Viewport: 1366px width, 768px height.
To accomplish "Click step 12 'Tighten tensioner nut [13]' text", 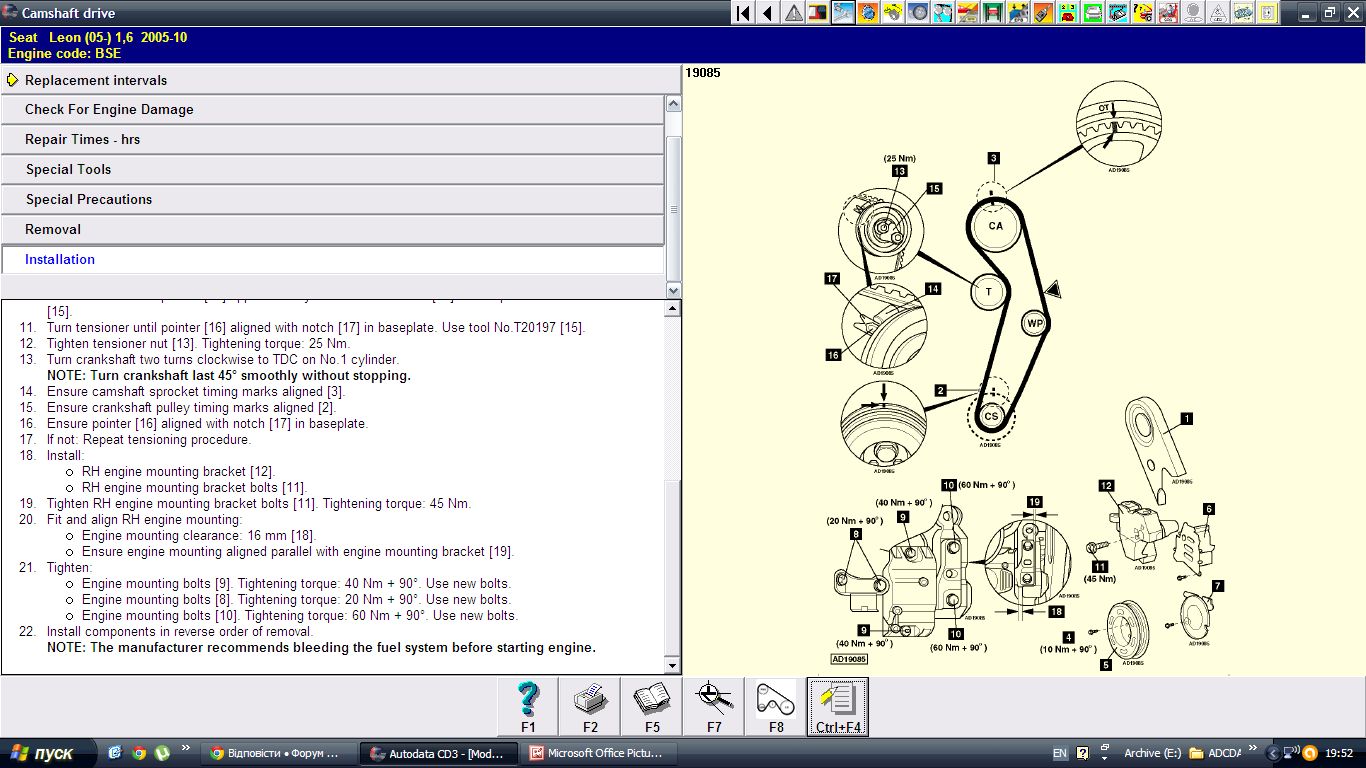I will (198, 344).
